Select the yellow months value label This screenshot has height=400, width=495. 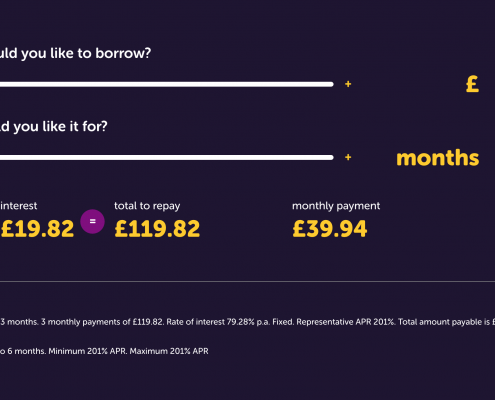(438, 158)
